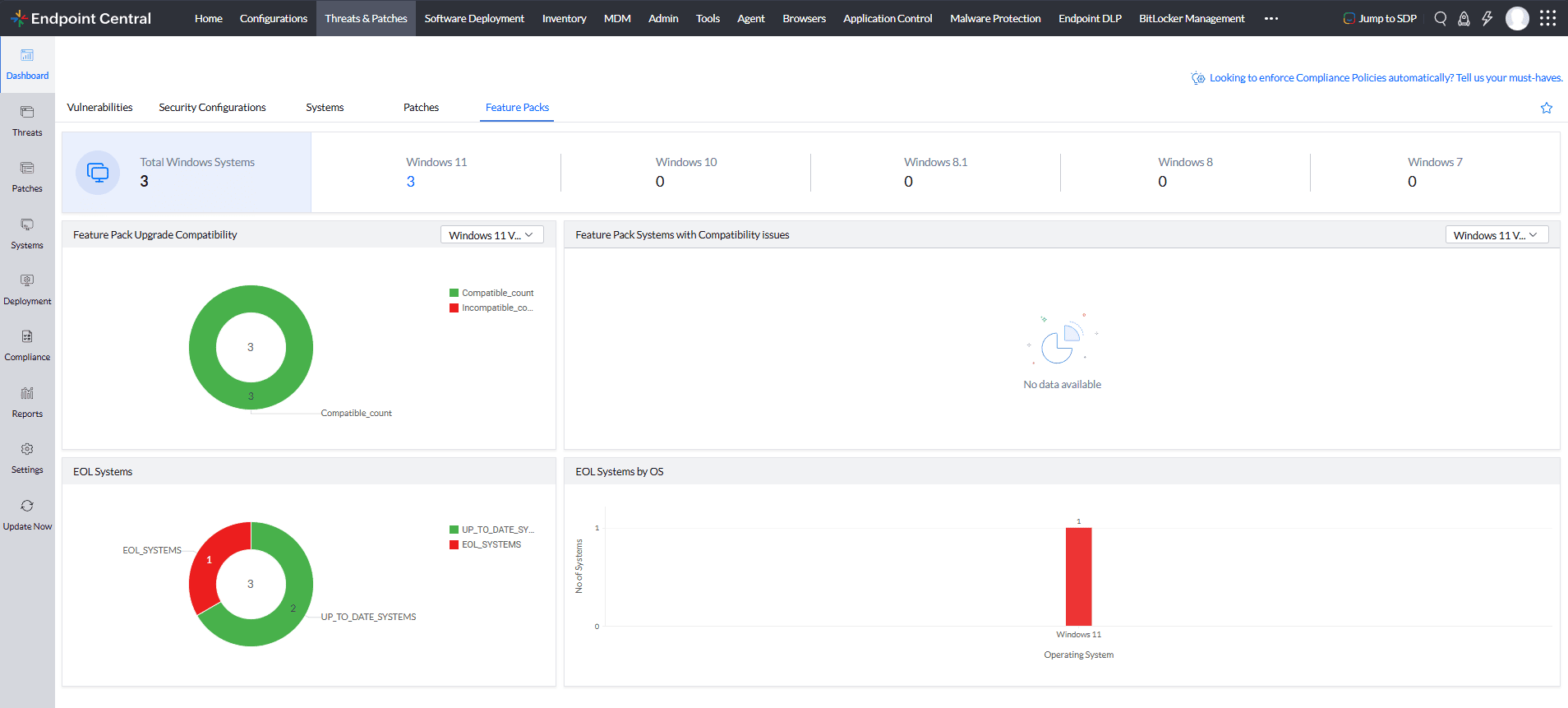Viewport: 1568px width, 708px height.
Task: Toggle the EOL_SYSTEMS legend swatch
Action: click(x=454, y=545)
